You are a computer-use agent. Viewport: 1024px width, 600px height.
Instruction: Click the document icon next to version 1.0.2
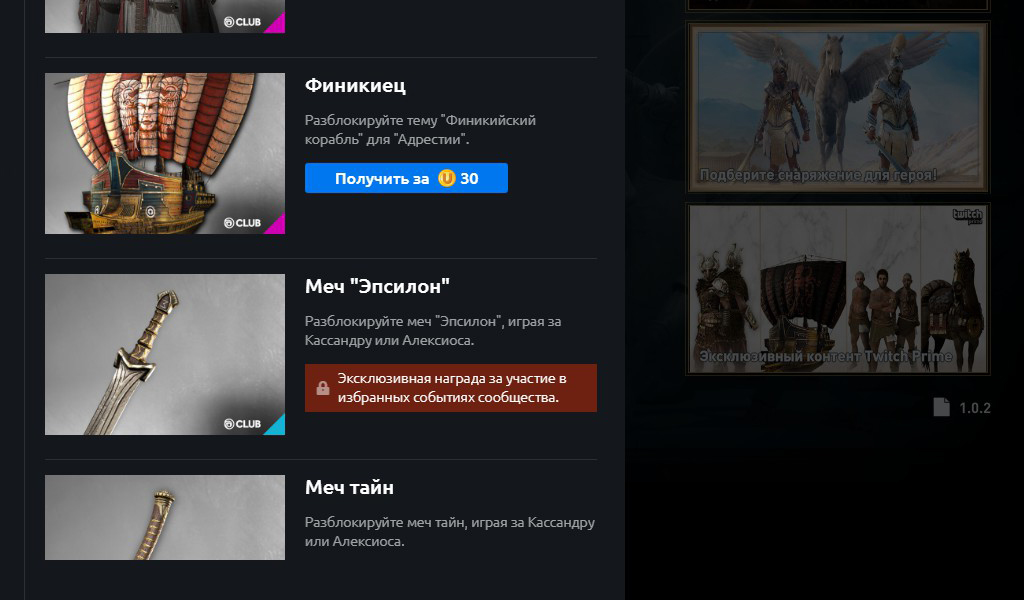coord(942,407)
